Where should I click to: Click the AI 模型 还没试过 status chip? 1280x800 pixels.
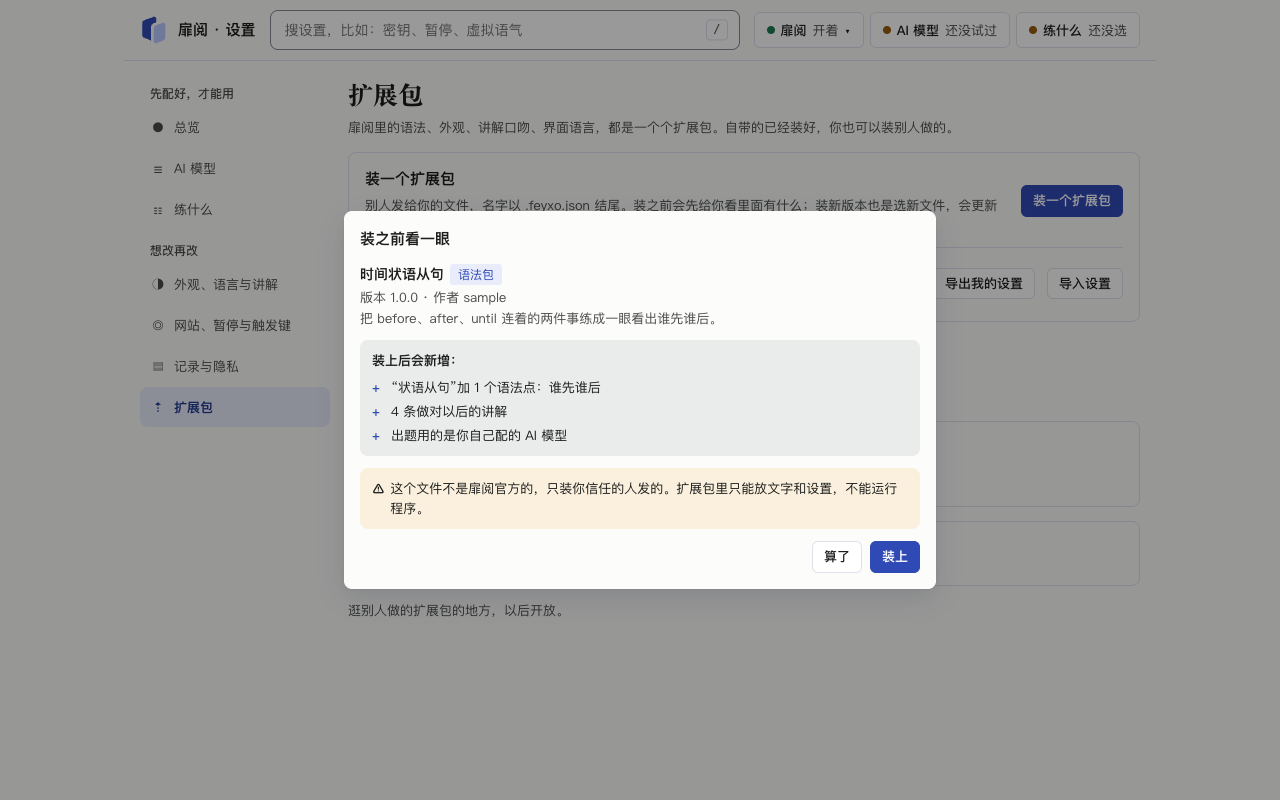pyautogui.click(x=940, y=30)
